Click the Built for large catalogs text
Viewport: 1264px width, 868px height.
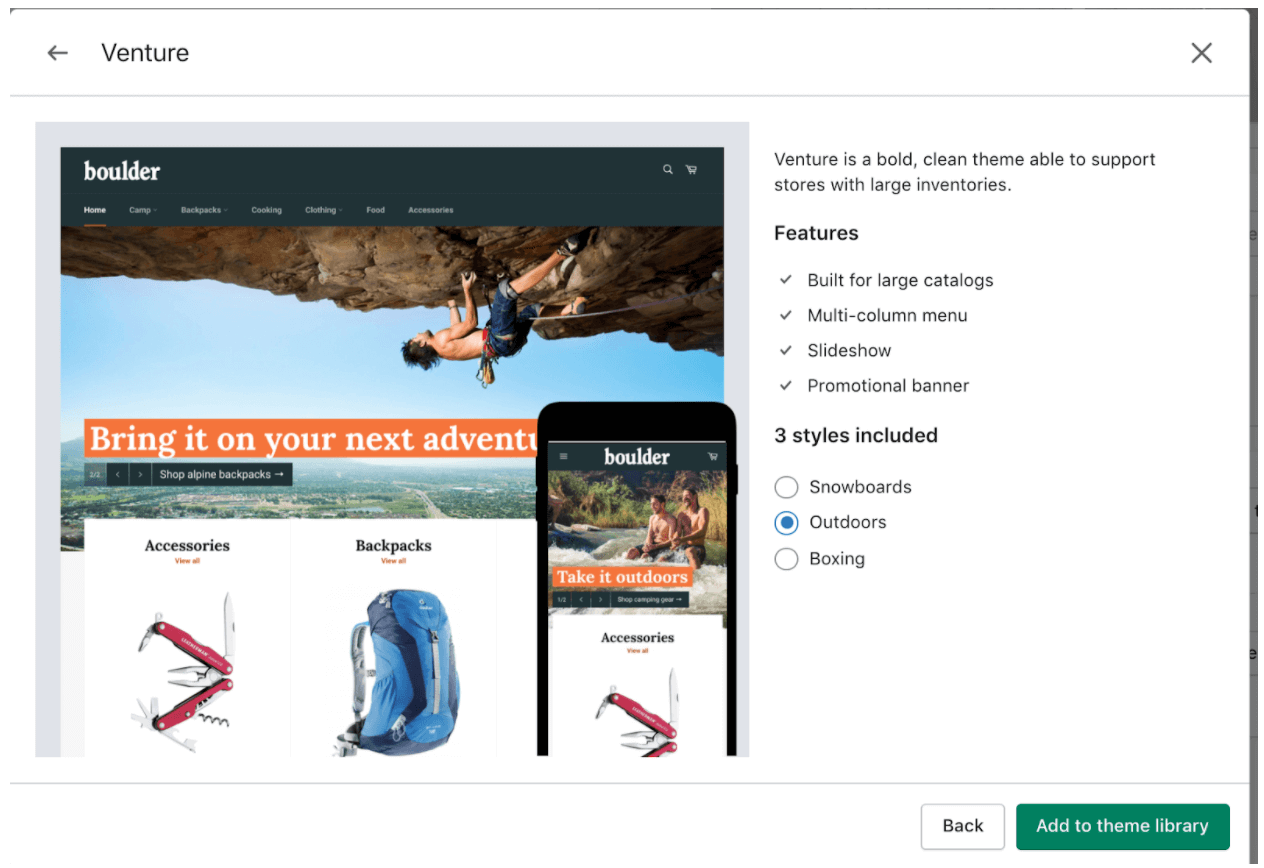click(x=901, y=280)
